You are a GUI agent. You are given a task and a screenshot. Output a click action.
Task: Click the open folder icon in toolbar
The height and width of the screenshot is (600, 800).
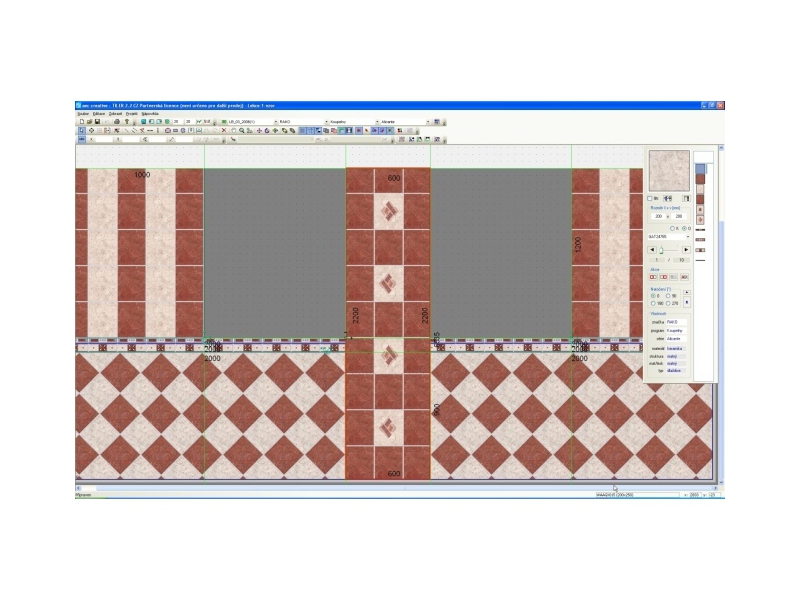(x=89, y=122)
